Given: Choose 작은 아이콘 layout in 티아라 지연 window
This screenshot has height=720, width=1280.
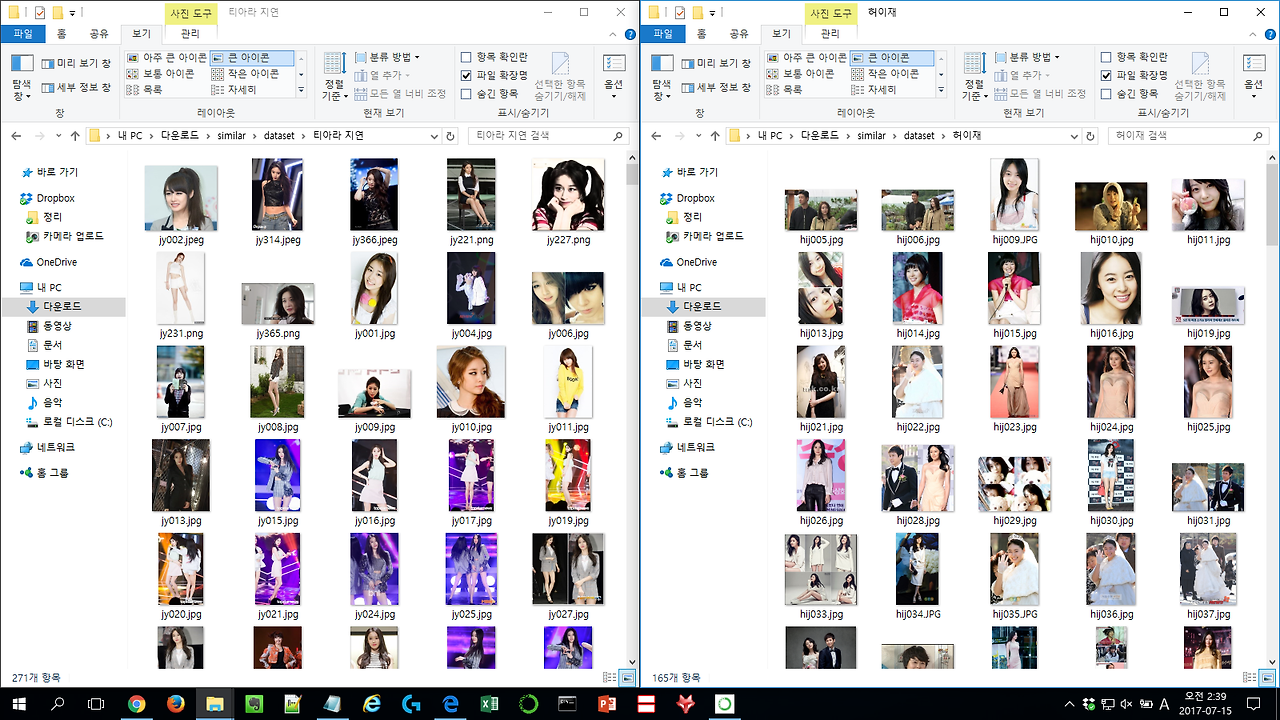Looking at the screenshot, I should point(253,74).
